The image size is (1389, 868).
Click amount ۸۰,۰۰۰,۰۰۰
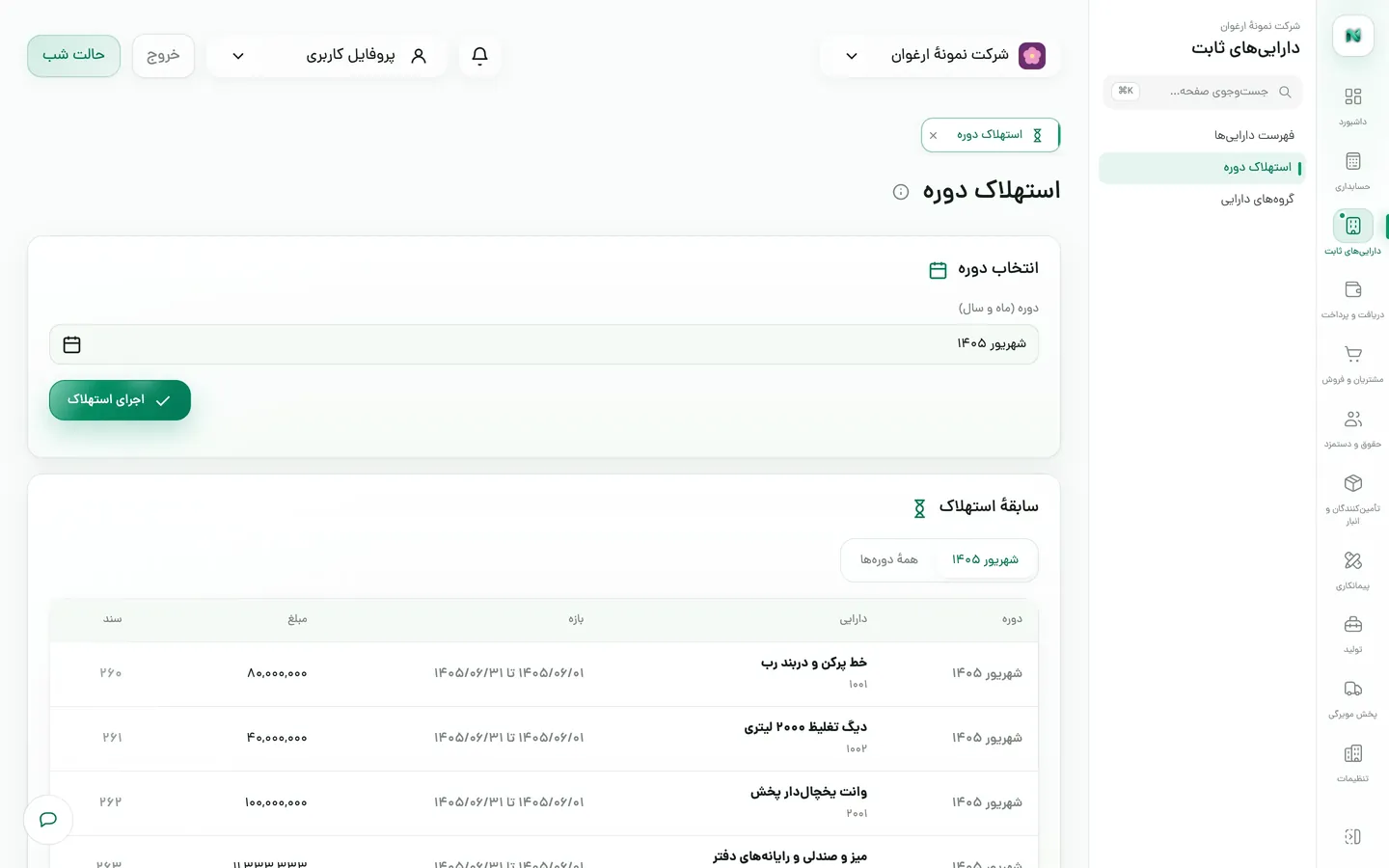pyautogui.click(x=277, y=673)
